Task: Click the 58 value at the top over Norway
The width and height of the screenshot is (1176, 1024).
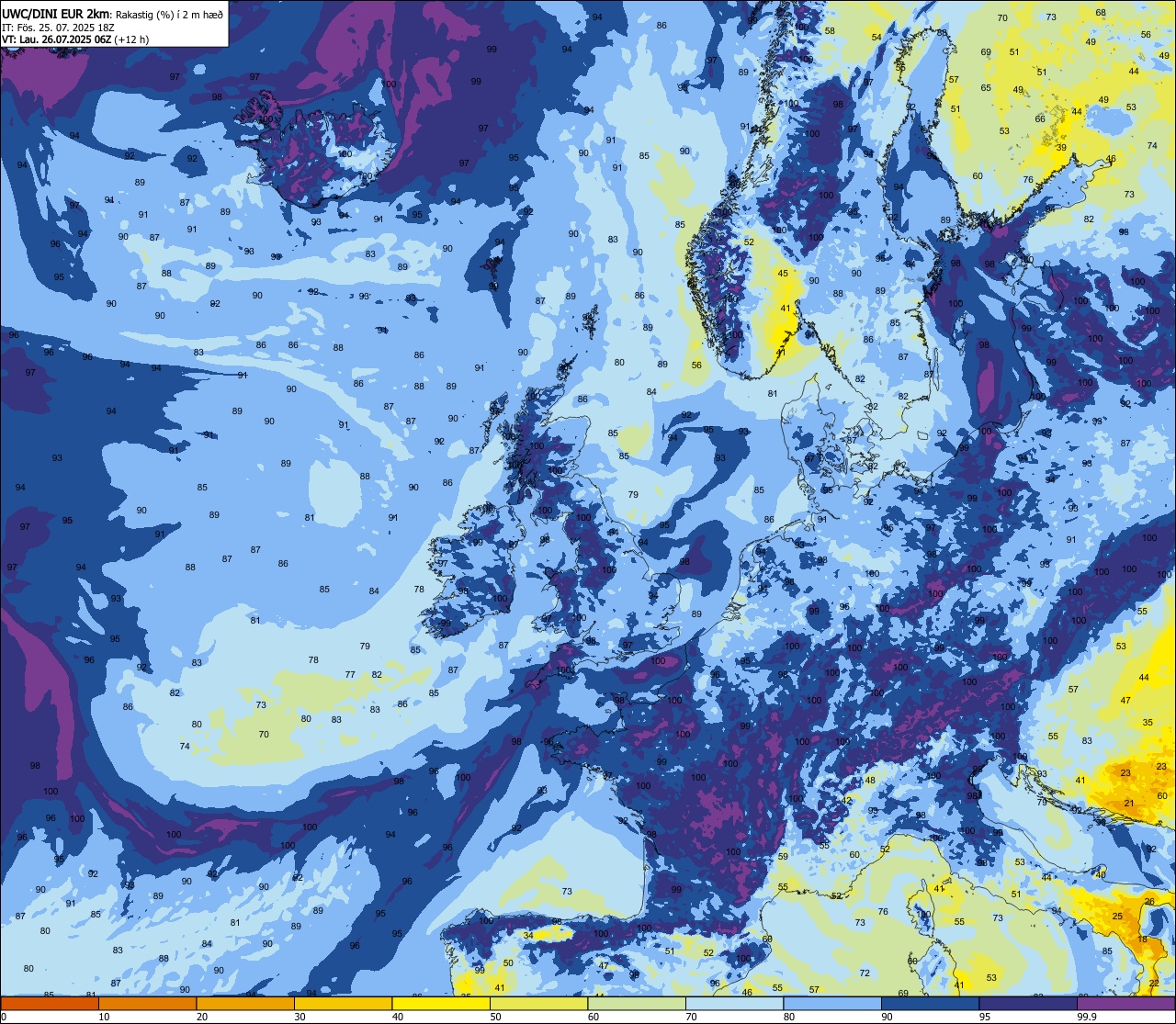Action: click(830, 31)
